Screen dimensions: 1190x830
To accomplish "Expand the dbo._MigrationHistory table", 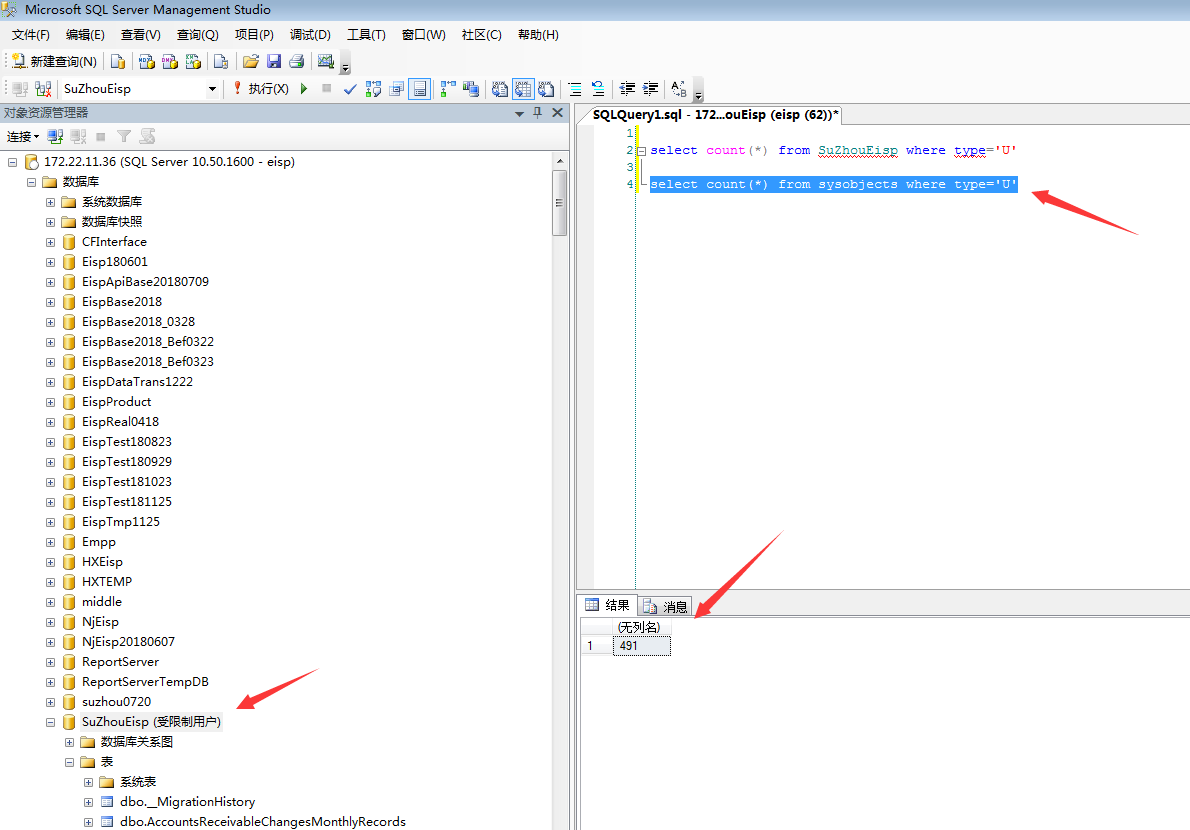I will [88, 802].
